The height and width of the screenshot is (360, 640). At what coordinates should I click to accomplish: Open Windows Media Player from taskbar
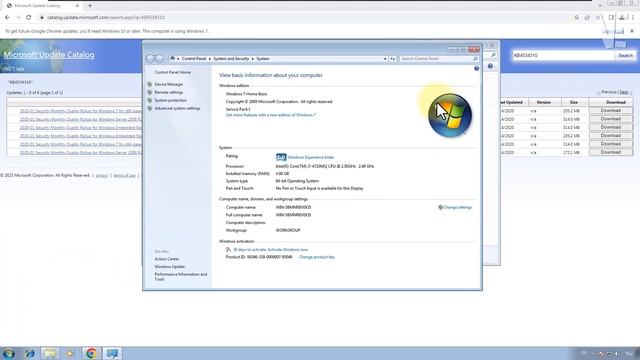tap(70, 353)
